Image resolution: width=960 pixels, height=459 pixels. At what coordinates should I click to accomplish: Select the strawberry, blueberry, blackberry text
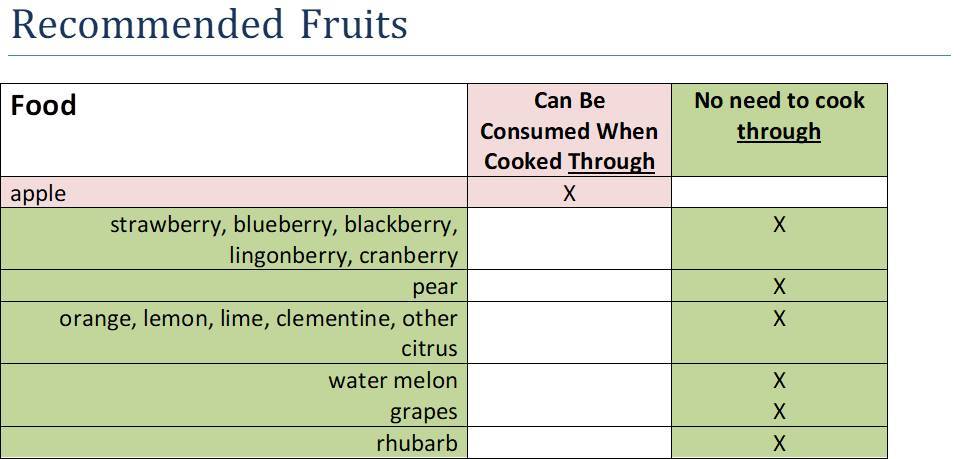(283, 225)
